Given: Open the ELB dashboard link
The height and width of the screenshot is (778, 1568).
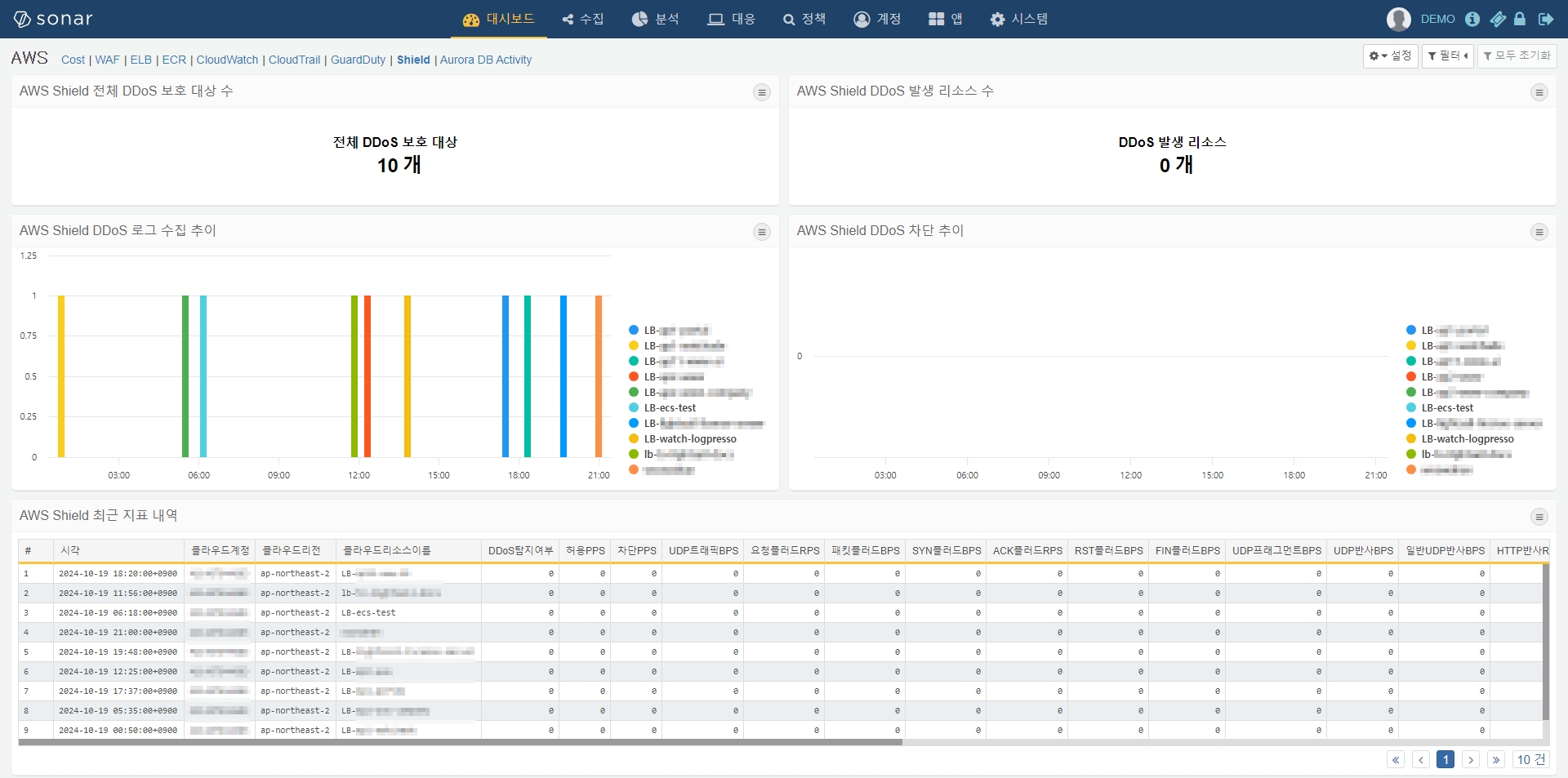Looking at the screenshot, I should click(141, 60).
